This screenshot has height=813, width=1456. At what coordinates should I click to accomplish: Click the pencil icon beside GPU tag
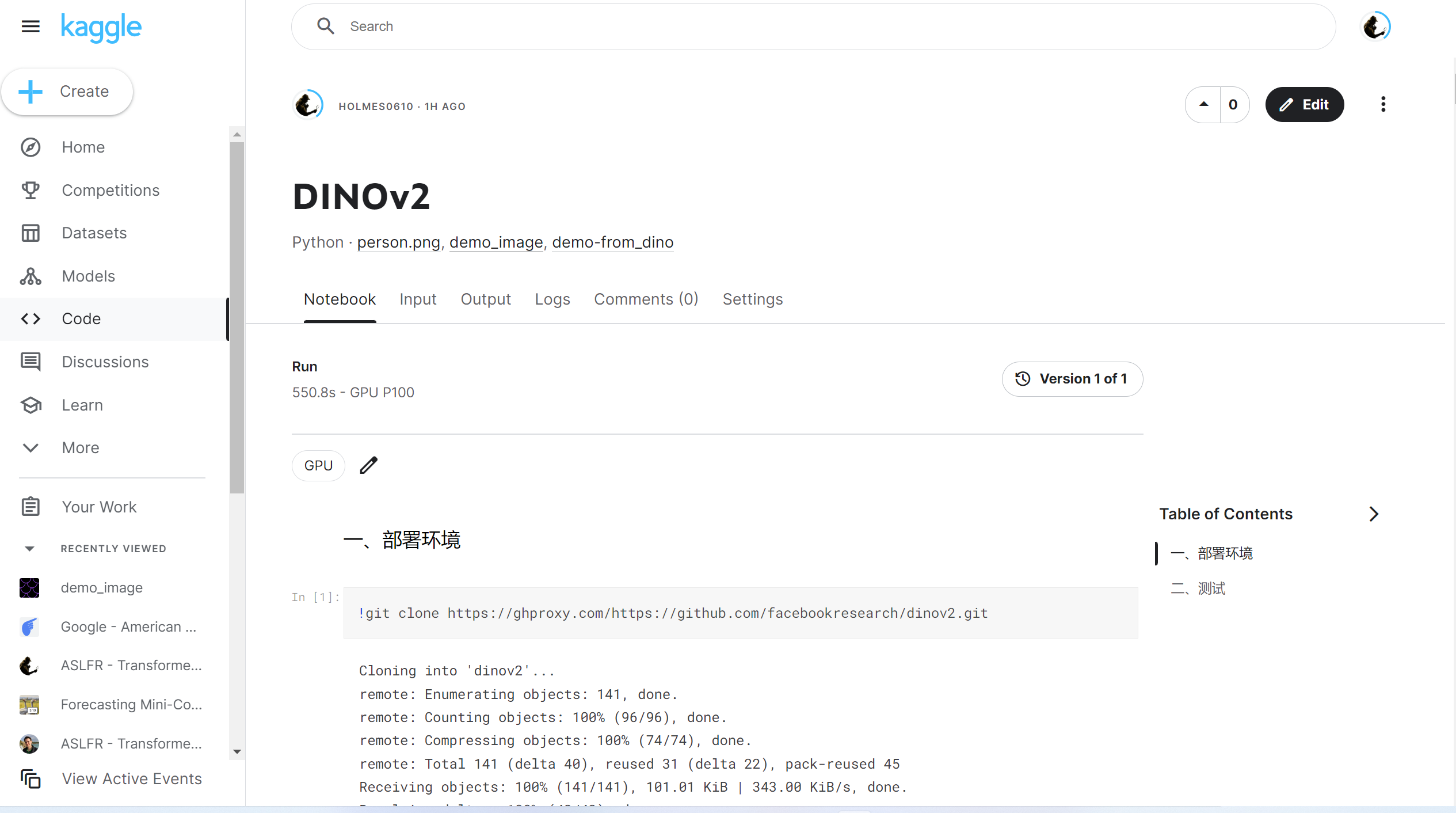point(368,465)
